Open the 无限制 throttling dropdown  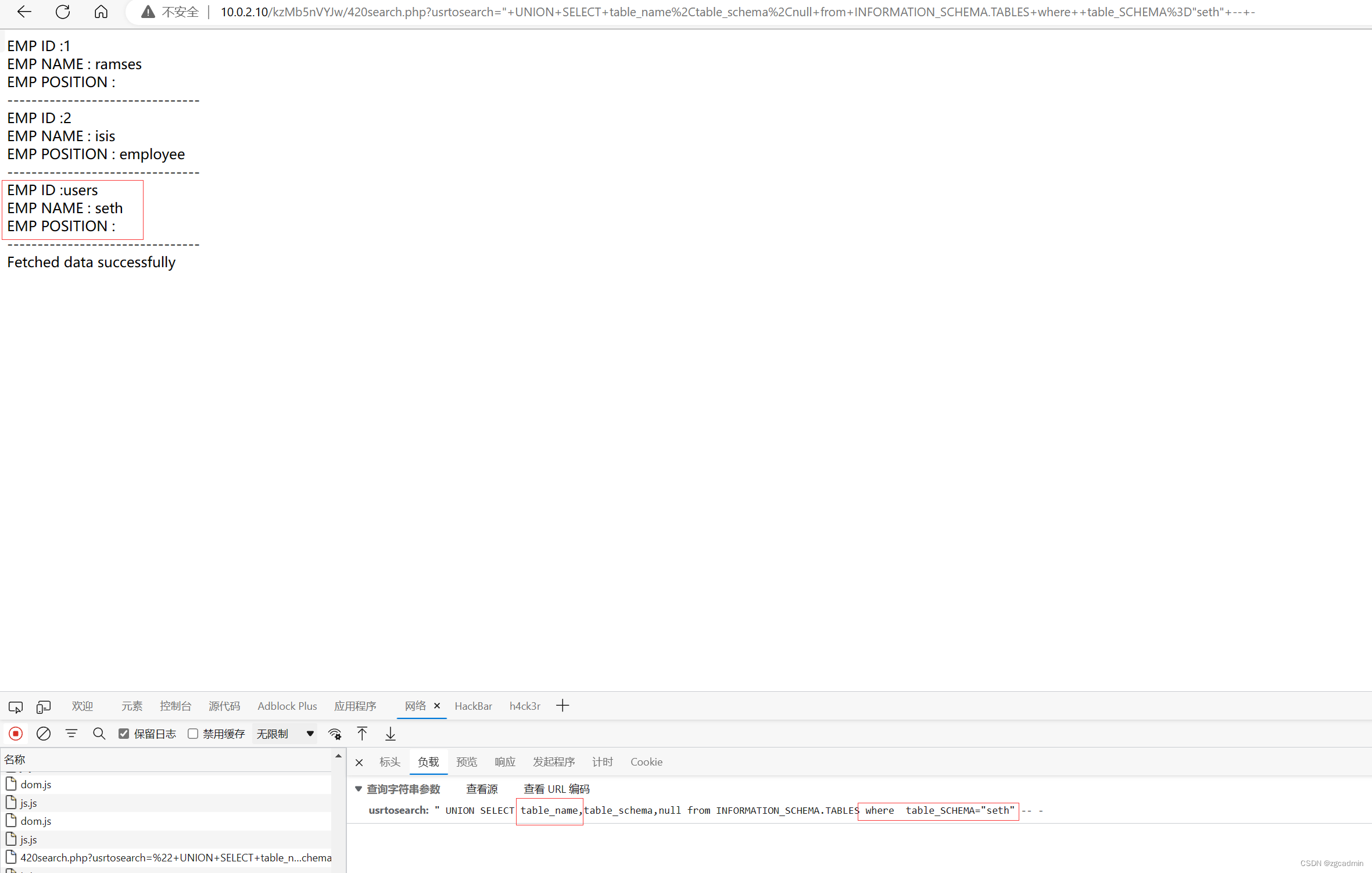click(x=285, y=734)
